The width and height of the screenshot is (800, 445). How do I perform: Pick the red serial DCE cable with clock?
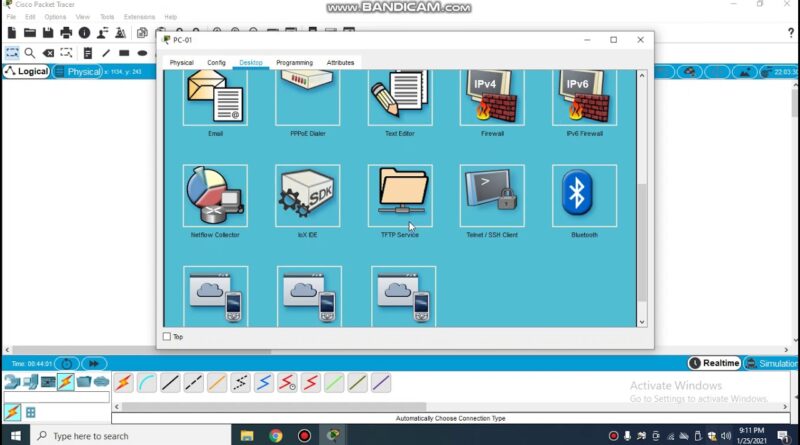287,383
